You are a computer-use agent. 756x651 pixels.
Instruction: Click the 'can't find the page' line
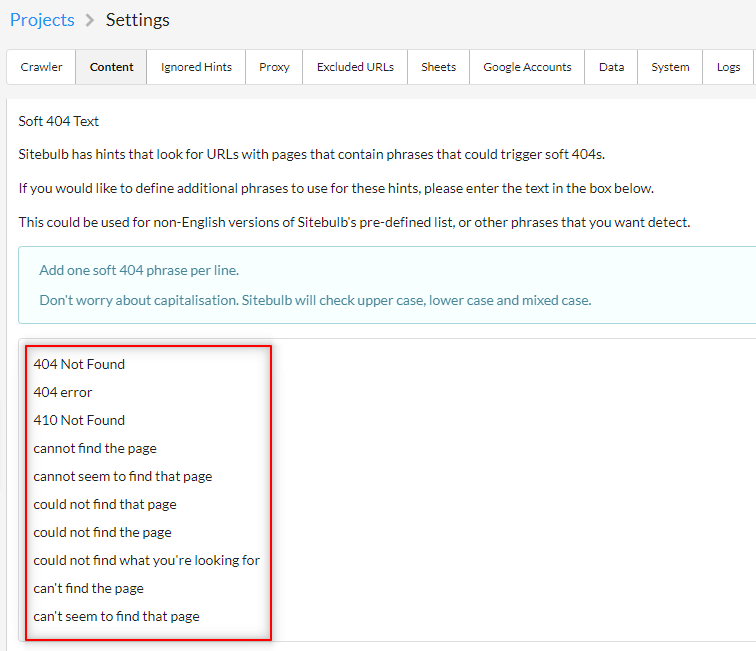point(89,588)
